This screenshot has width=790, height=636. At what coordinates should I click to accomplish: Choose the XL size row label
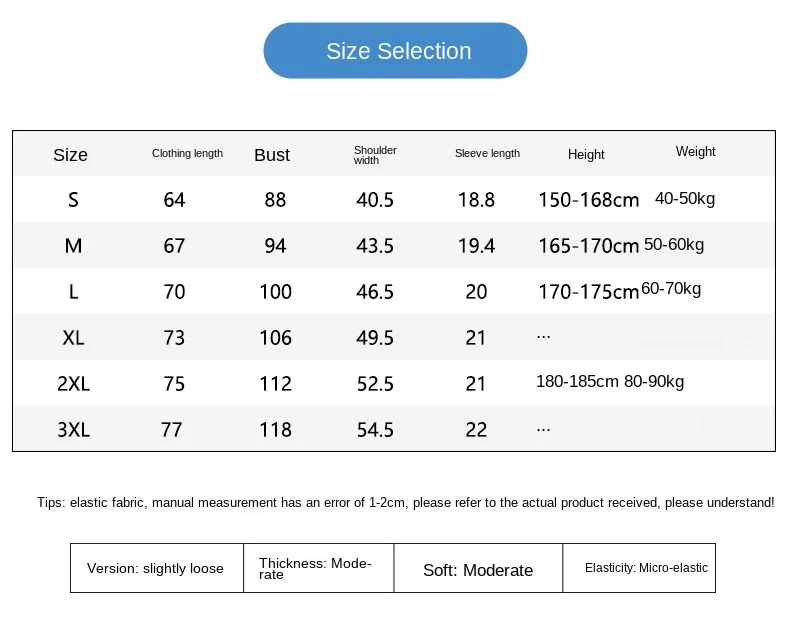point(73,338)
